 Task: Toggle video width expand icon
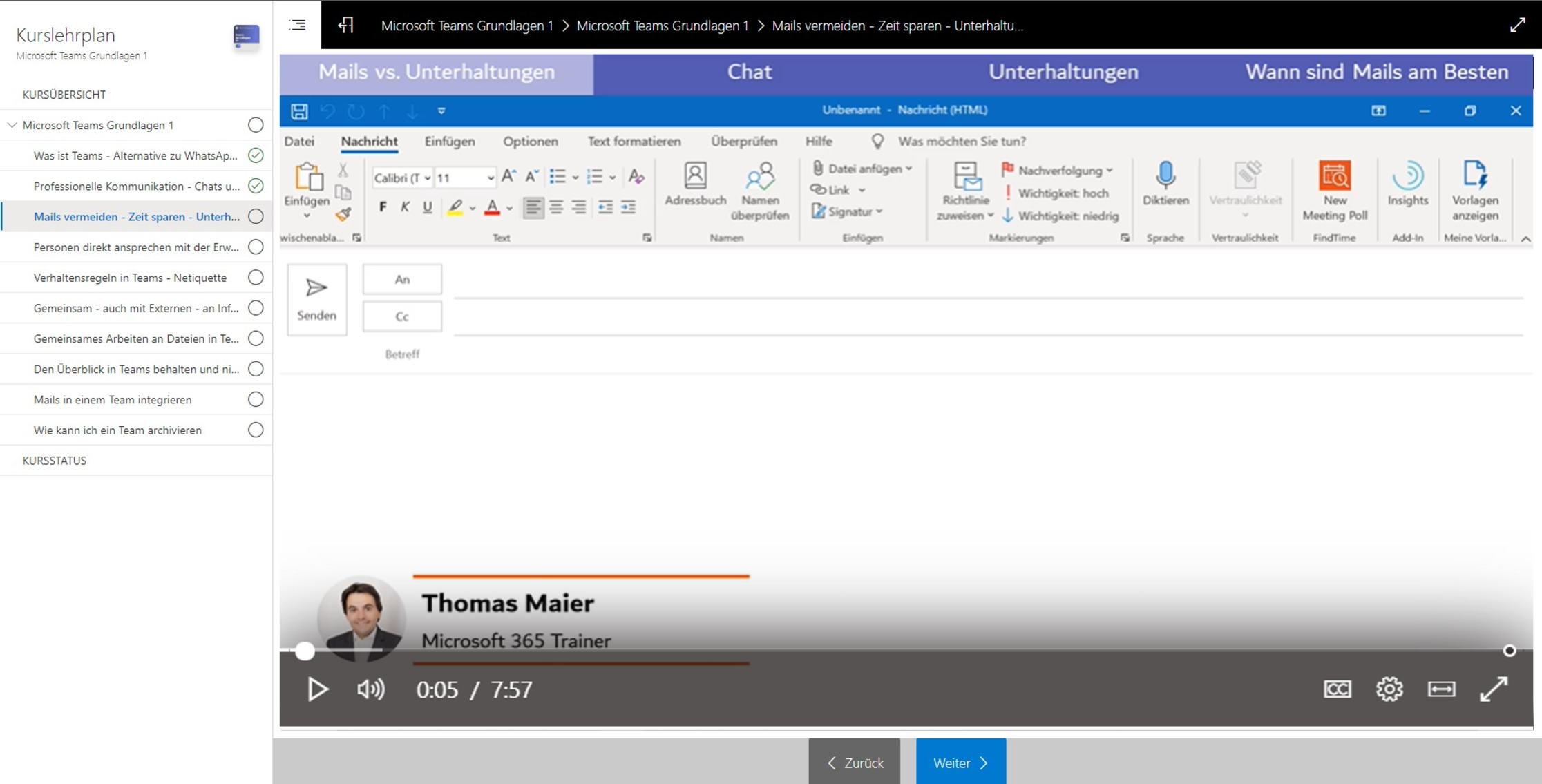[1441, 689]
